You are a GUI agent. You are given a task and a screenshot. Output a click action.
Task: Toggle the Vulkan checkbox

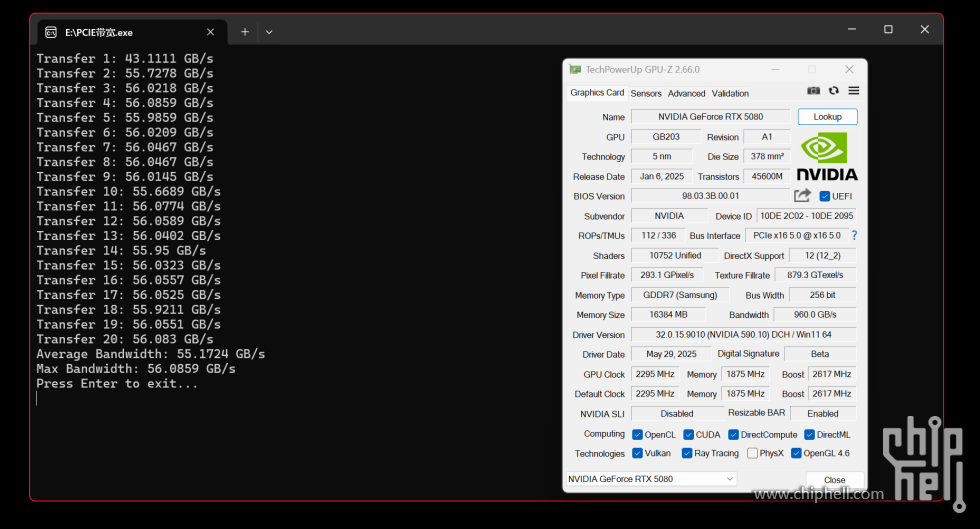(638, 453)
